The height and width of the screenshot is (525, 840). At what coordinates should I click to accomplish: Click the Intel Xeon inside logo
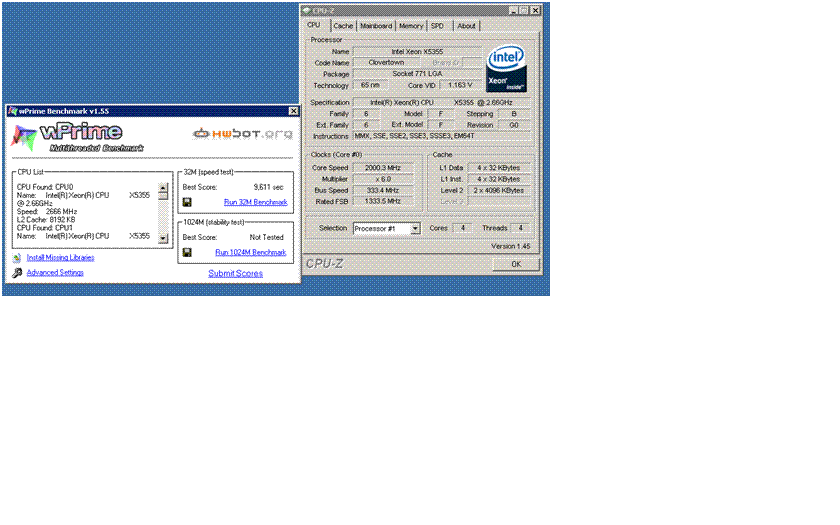[x=506, y=69]
